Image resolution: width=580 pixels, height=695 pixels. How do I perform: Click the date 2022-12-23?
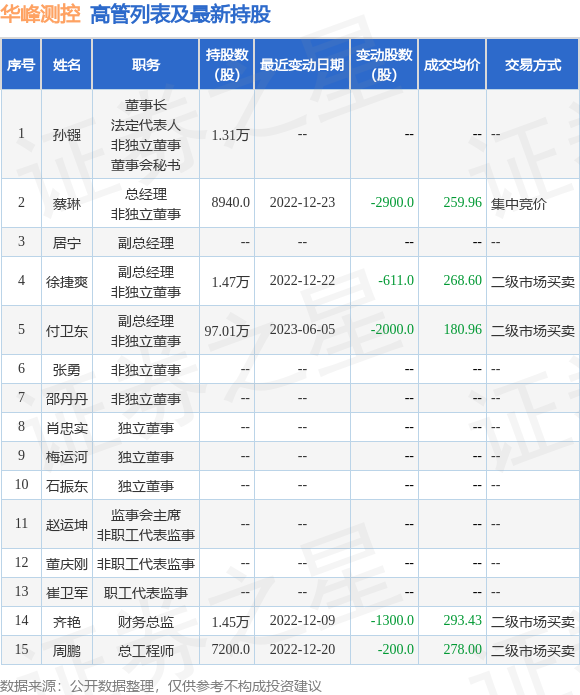302,202
